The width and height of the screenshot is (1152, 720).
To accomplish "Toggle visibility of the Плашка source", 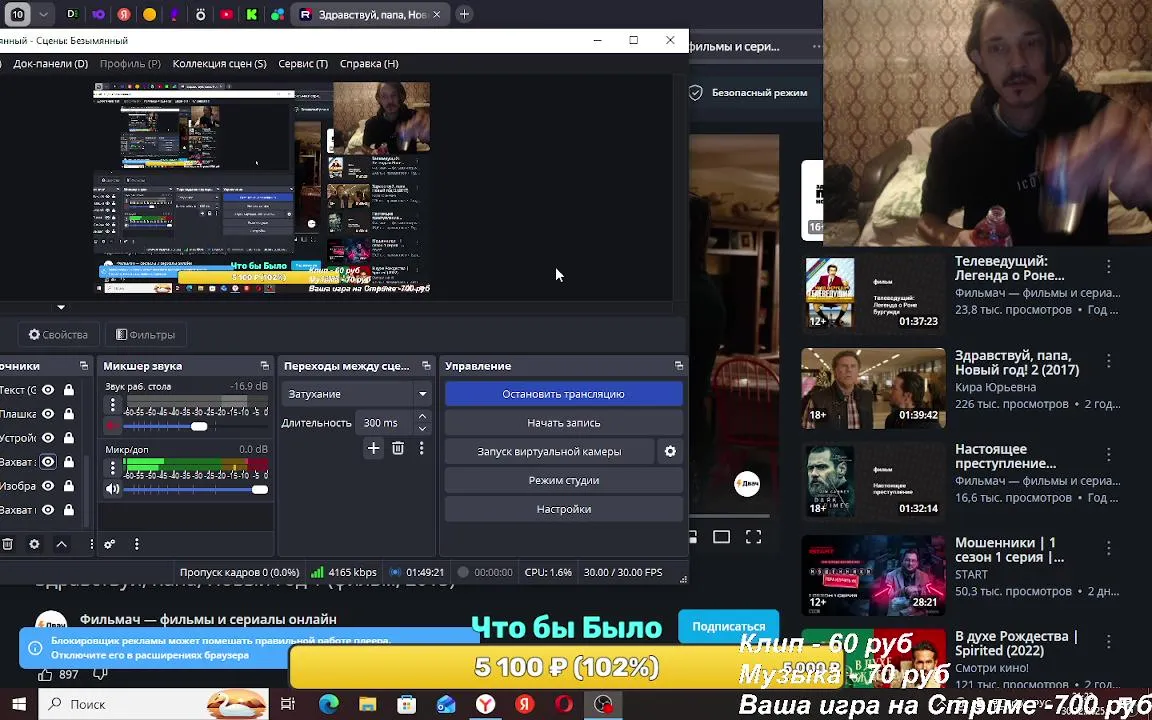I will (48, 414).
